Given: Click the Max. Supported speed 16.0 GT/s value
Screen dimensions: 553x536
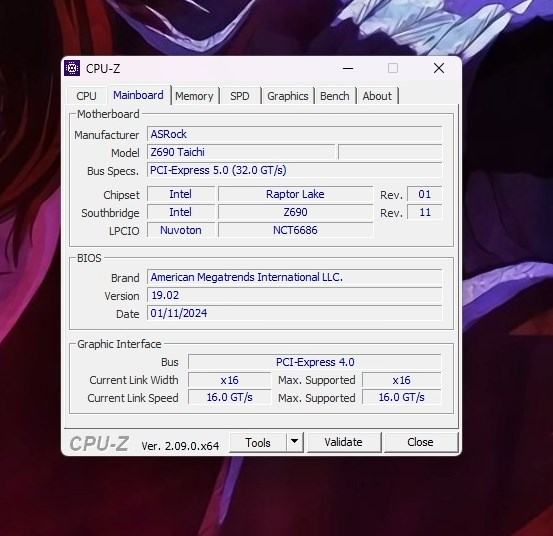Looking at the screenshot, I should (x=402, y=397).
